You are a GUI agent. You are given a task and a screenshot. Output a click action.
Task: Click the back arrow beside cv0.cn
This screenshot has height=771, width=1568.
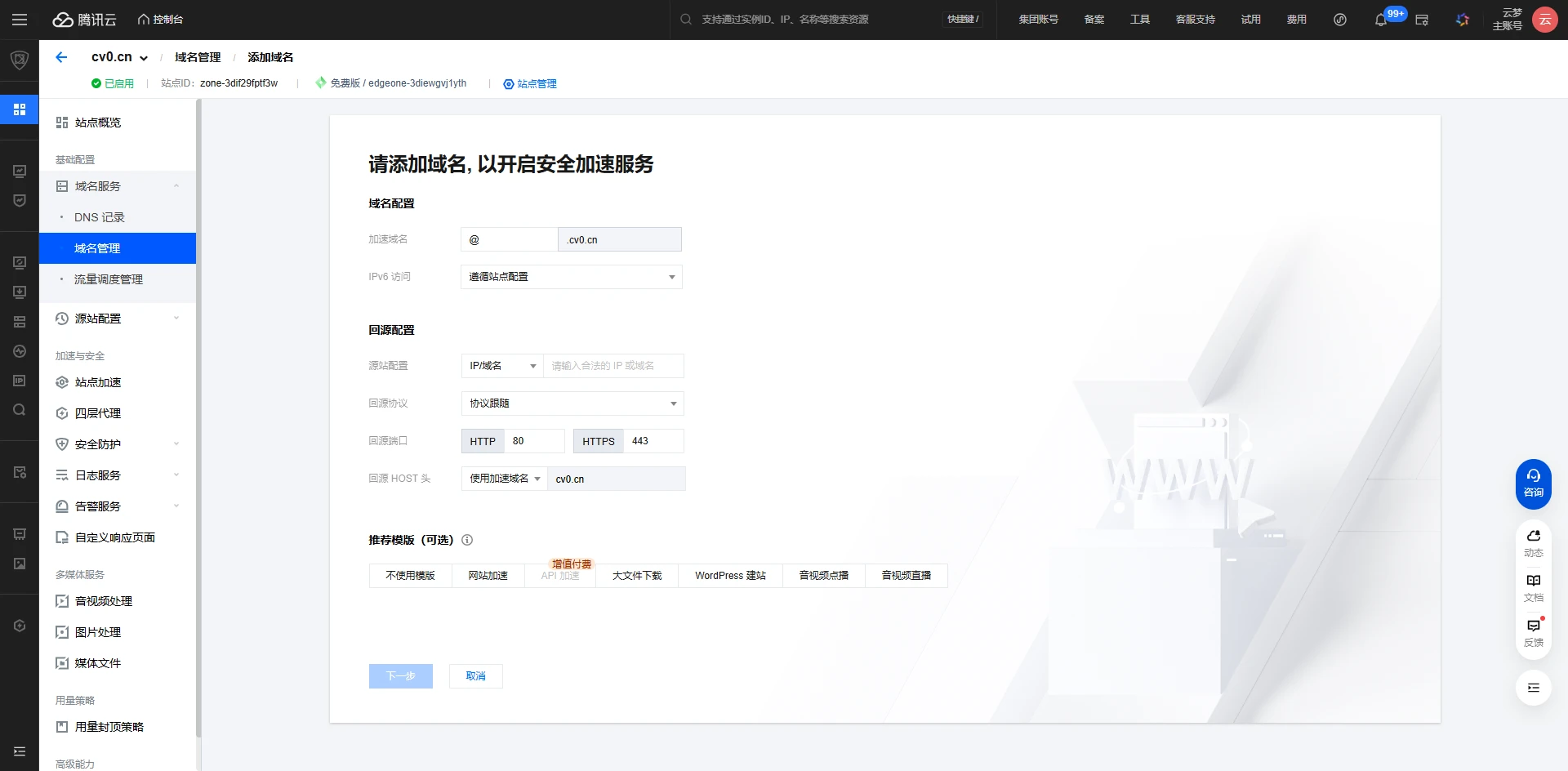(x=61, y=57)
